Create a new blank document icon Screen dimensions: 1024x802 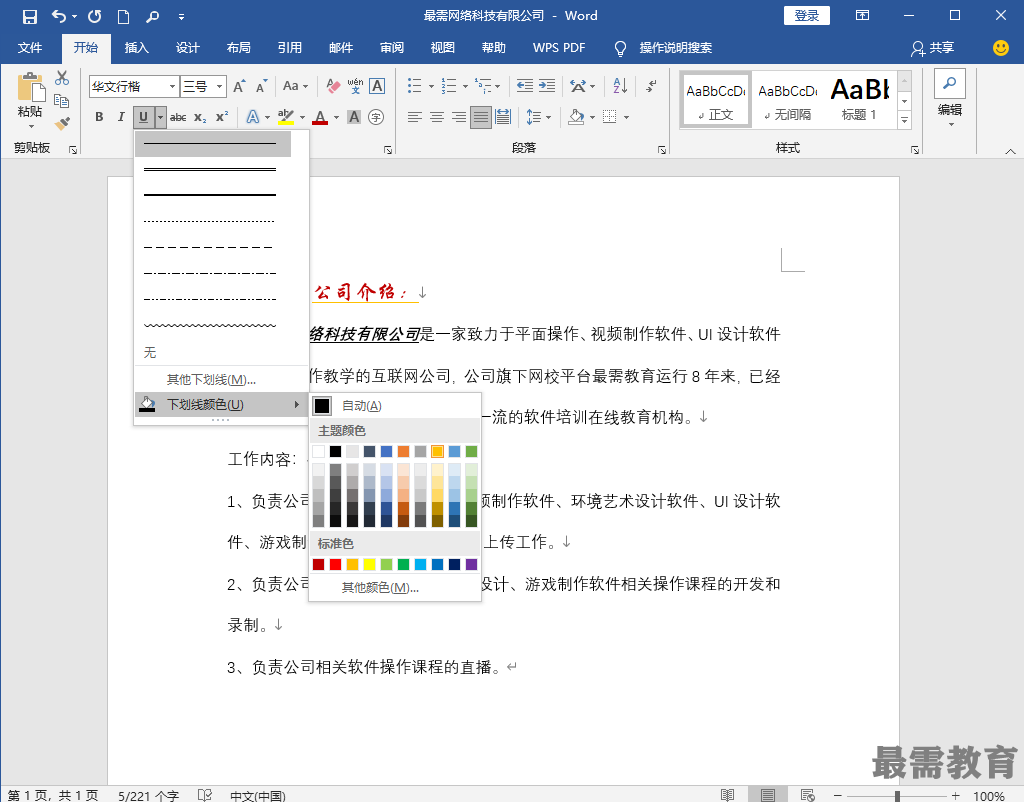pos(123,16)
